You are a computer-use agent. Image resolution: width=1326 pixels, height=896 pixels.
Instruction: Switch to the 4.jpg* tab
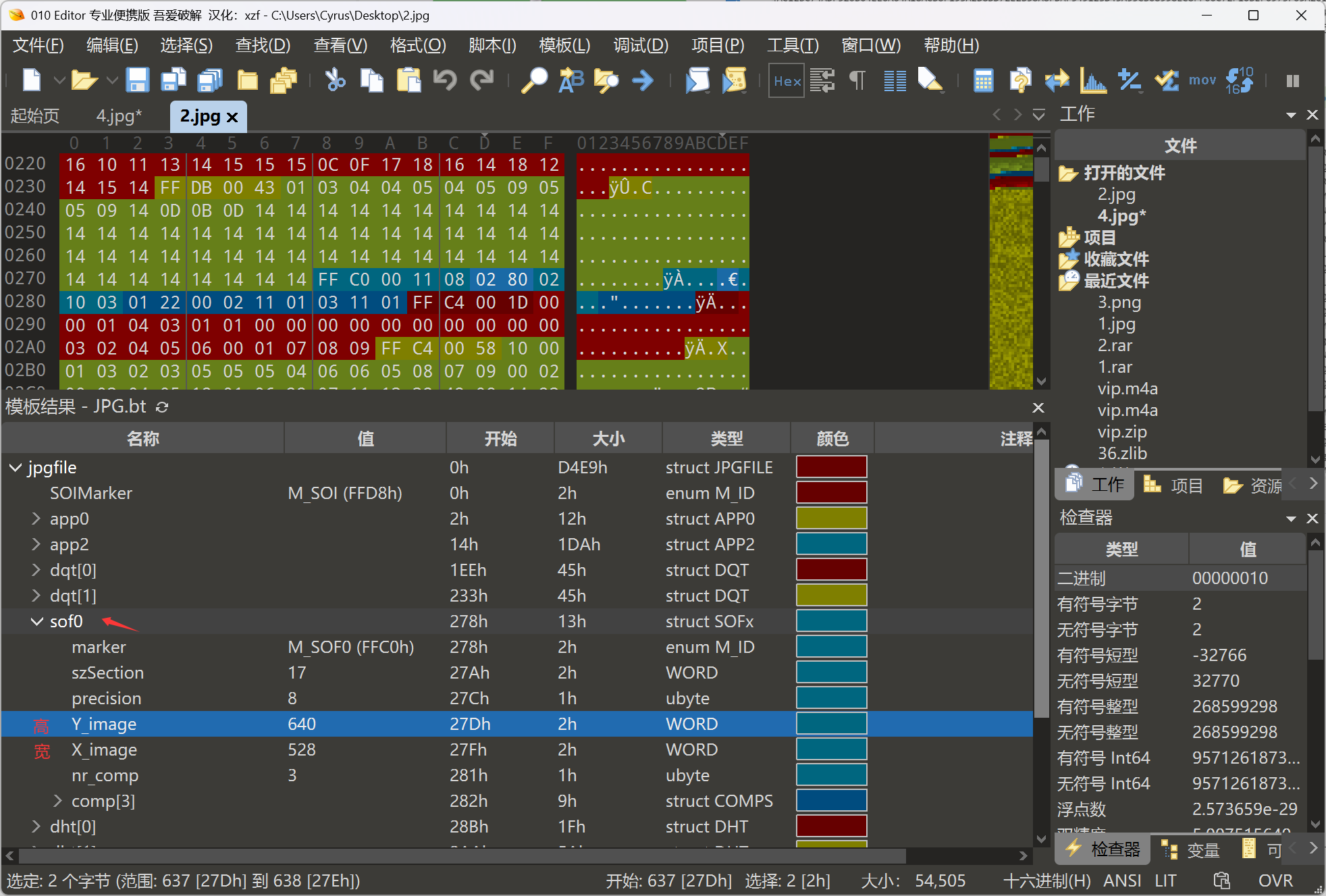(x=120, y=116)
